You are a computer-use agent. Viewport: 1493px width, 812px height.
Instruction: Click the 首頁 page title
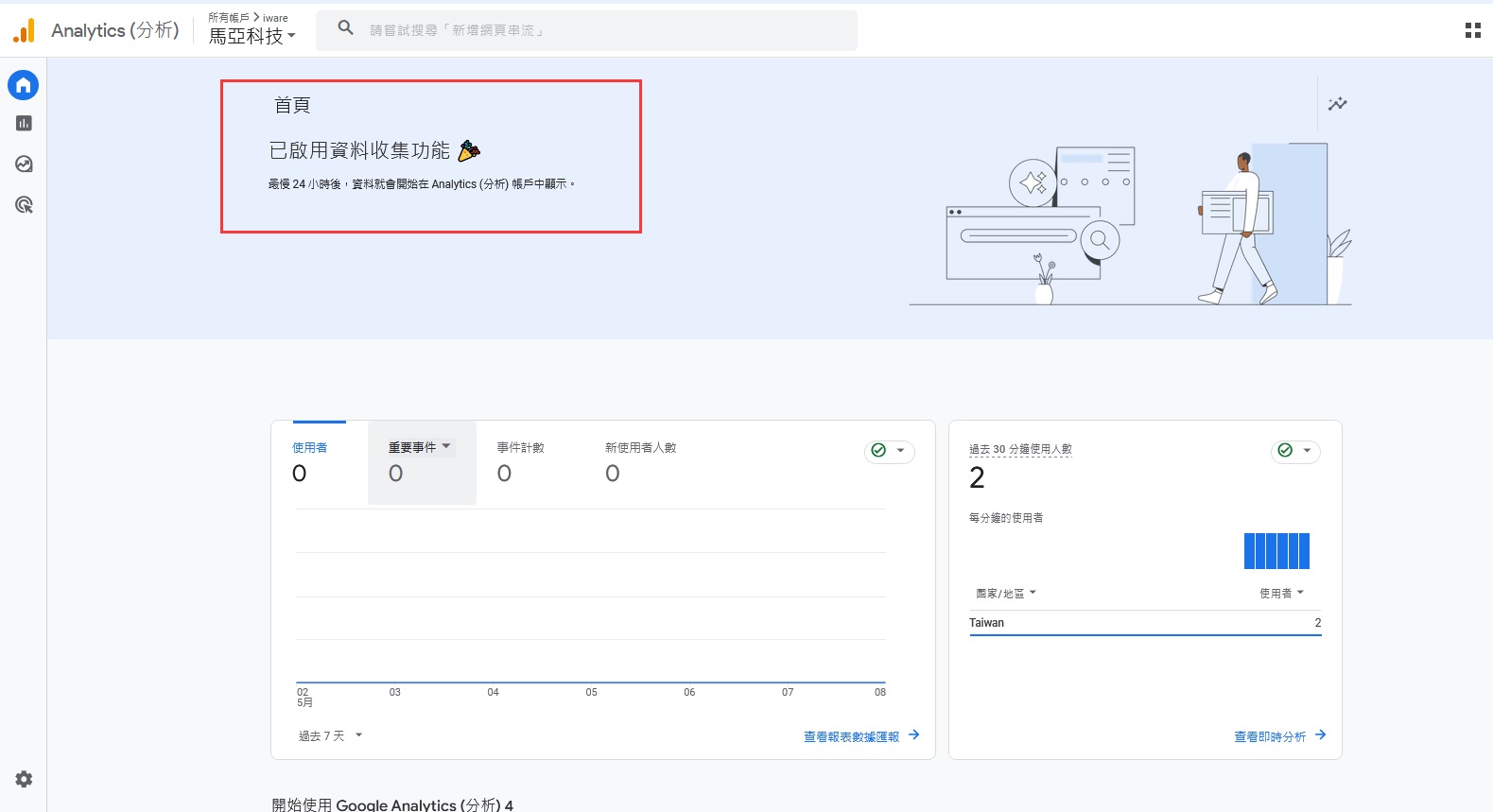click(x=292, y=105)
